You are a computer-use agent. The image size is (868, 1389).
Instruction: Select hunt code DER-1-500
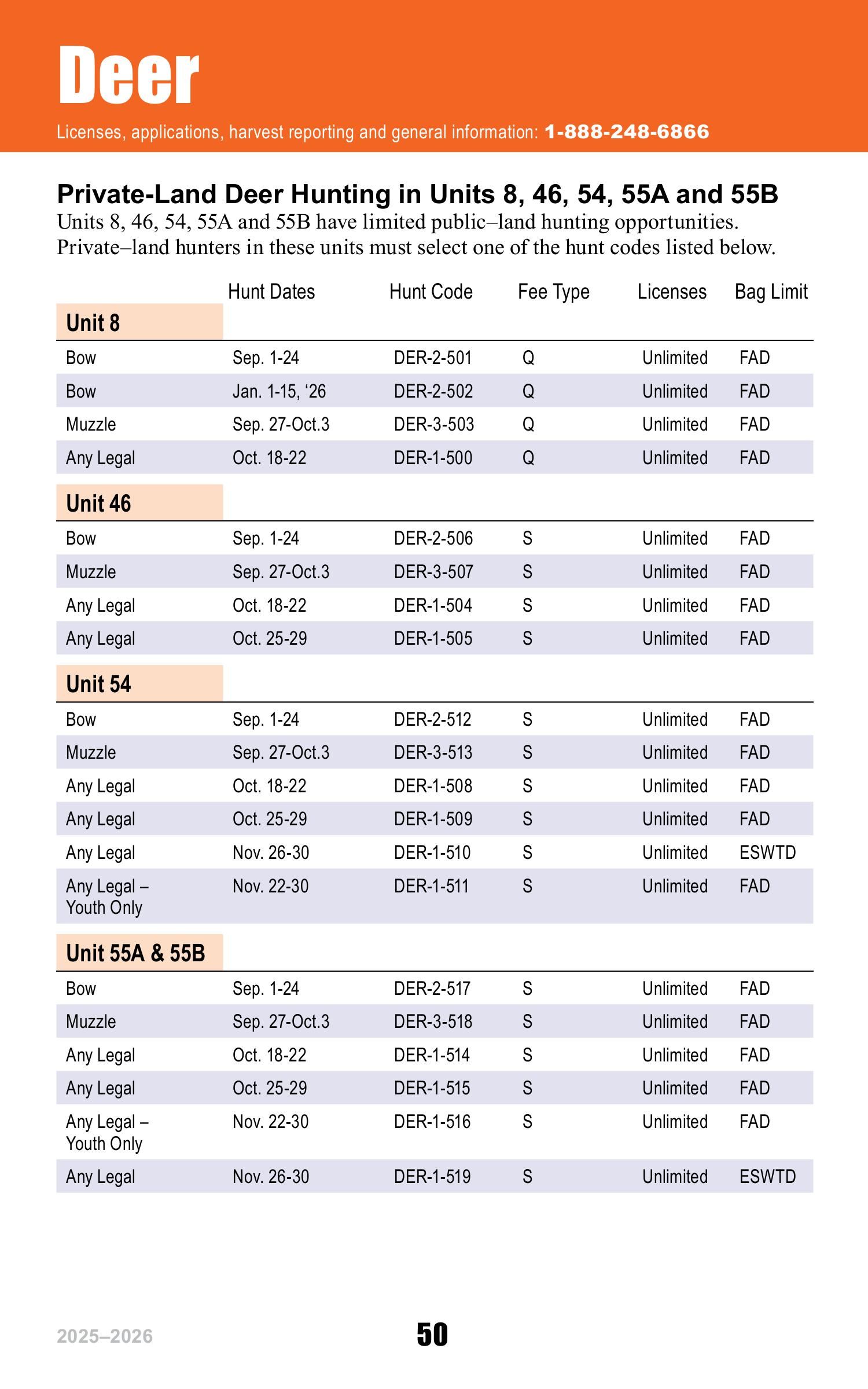[x=433, y=458]
